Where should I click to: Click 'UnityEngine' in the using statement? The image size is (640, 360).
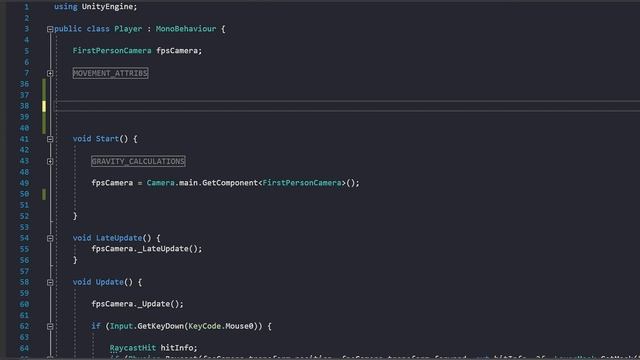pos(107,7)
